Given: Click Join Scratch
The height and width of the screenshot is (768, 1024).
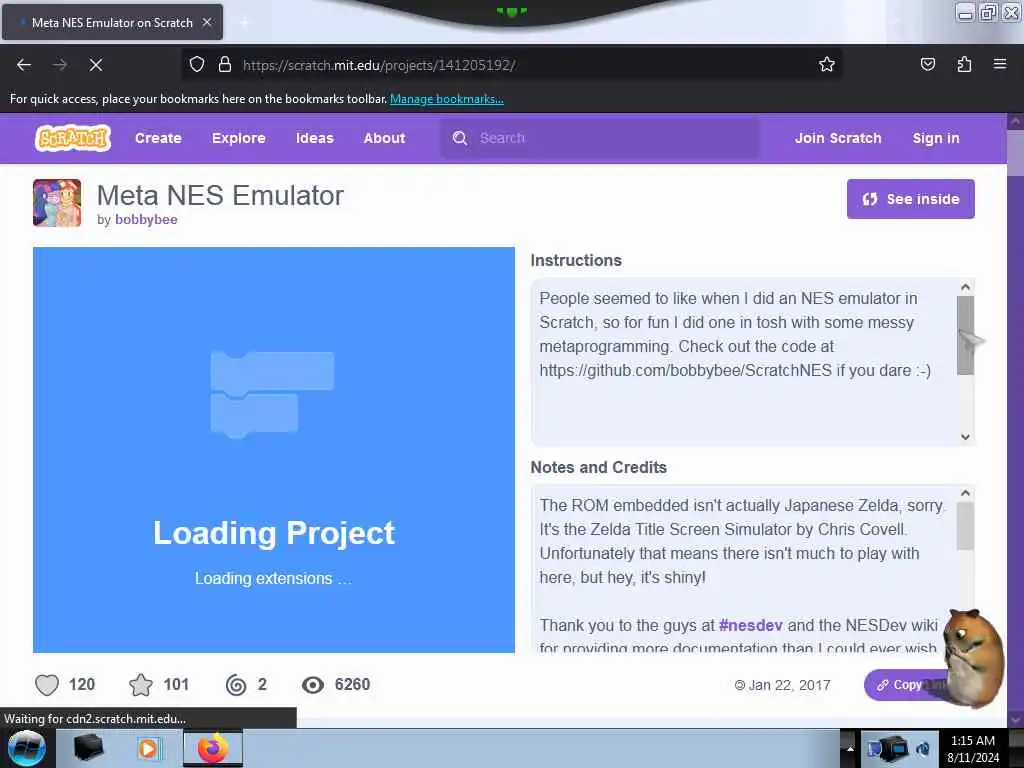Looking at the screenshot, I should [838, 138].
